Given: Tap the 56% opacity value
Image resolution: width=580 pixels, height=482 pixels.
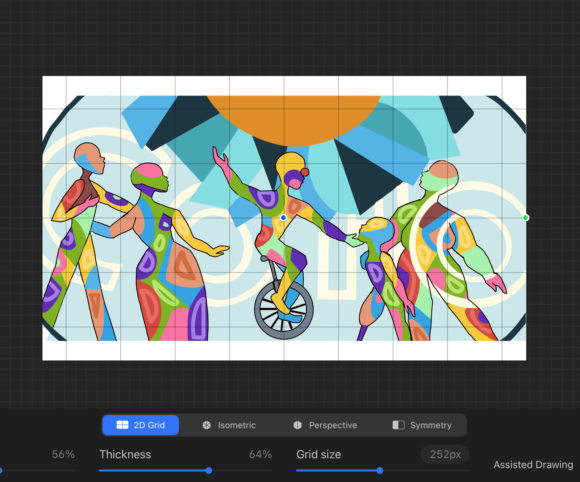Looking at the screenshot, I should point(63,454).
